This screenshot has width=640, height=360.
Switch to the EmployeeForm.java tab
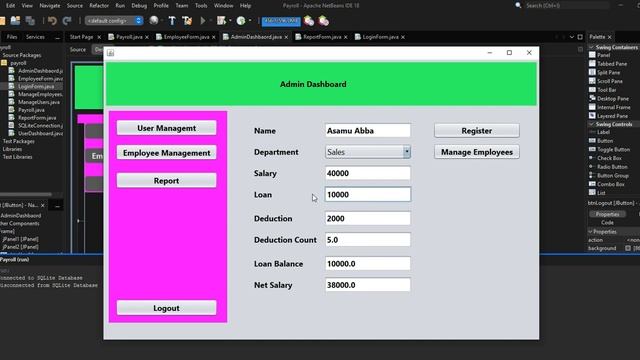click(x=186, y=37)
